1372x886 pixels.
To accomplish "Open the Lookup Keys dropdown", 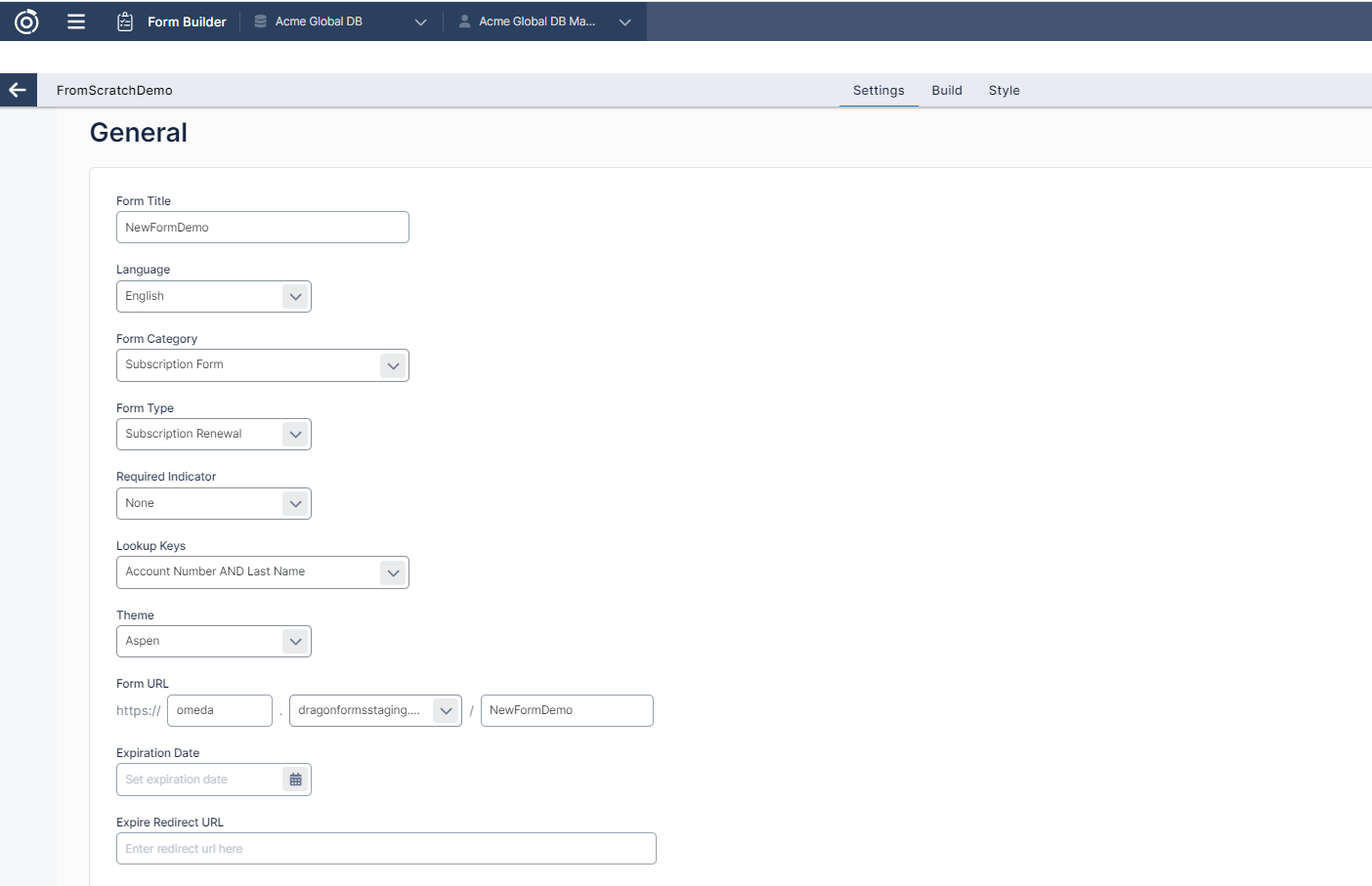I will click(x=393, y=572).
